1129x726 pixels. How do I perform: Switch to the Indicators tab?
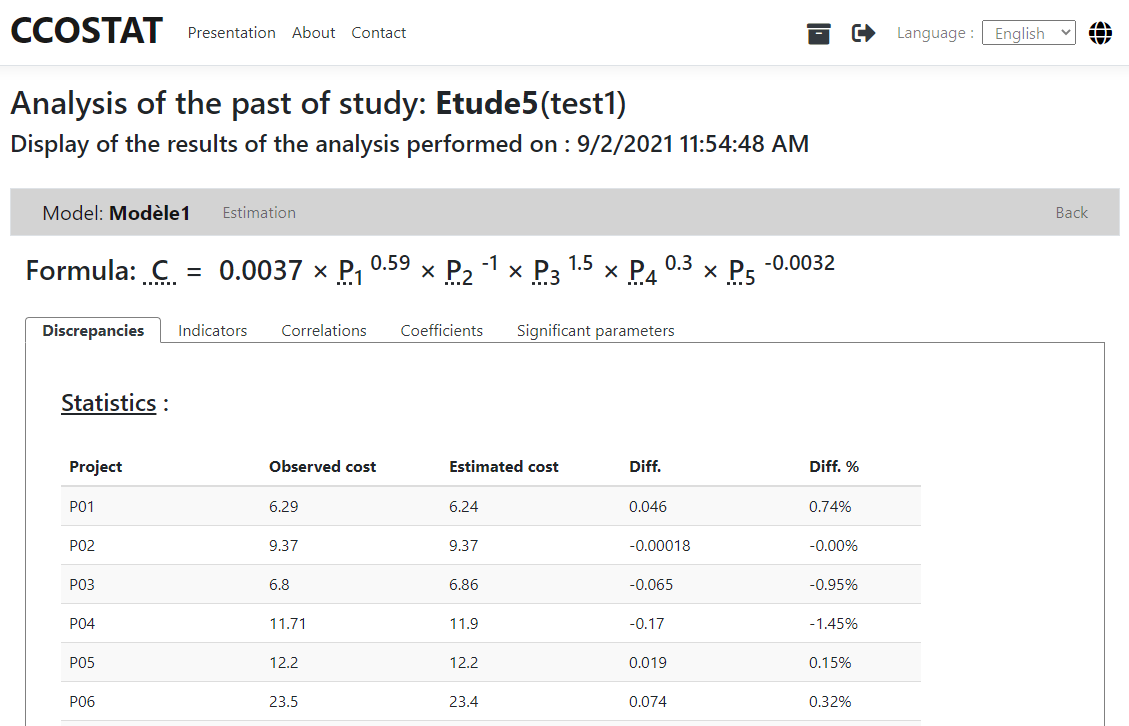[212, 331]
